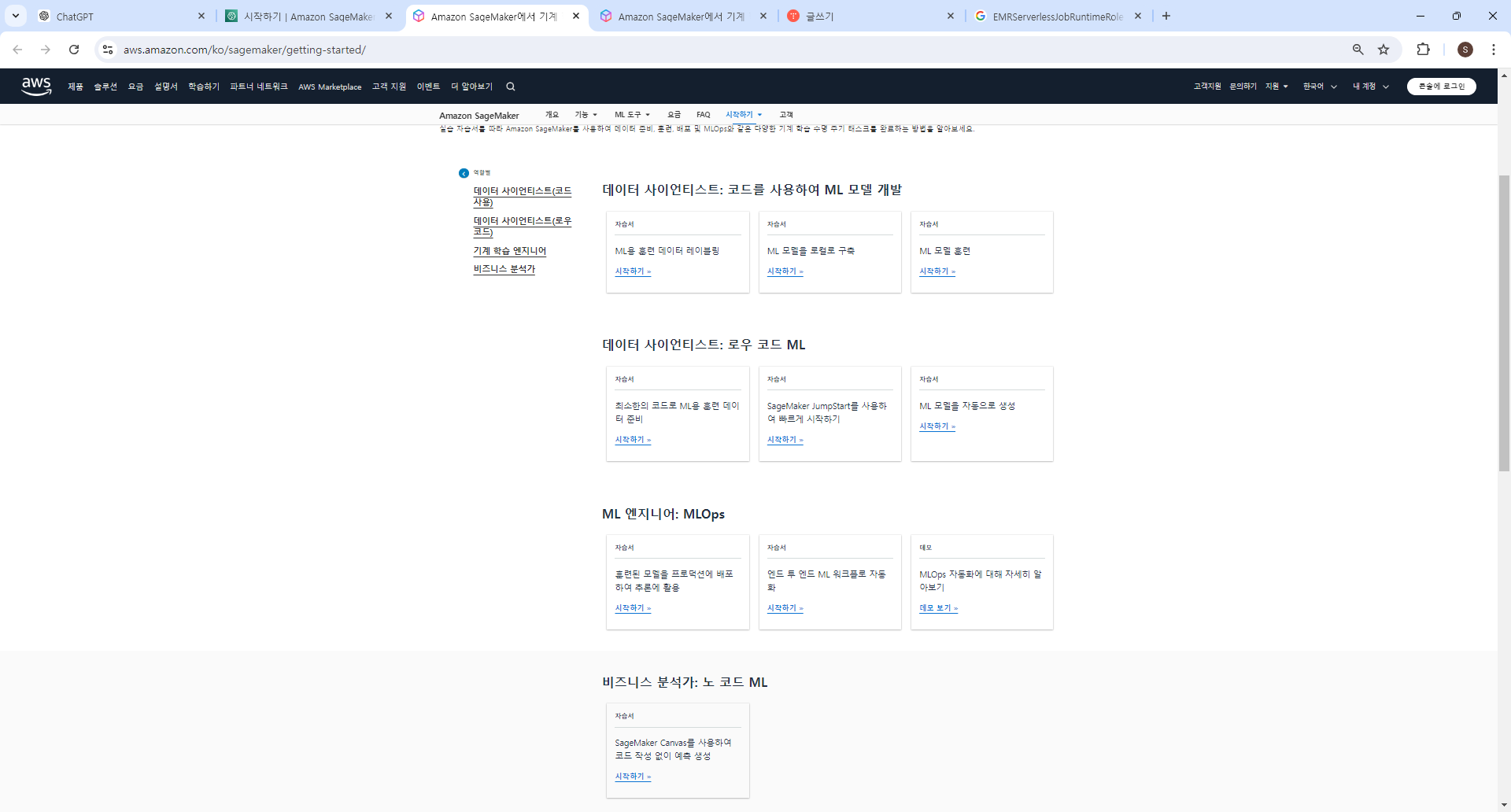The height and width of the screenshot is (812, 1511).
Task: Expand the 내 계정 dropdown
Action: [1371, 87]
